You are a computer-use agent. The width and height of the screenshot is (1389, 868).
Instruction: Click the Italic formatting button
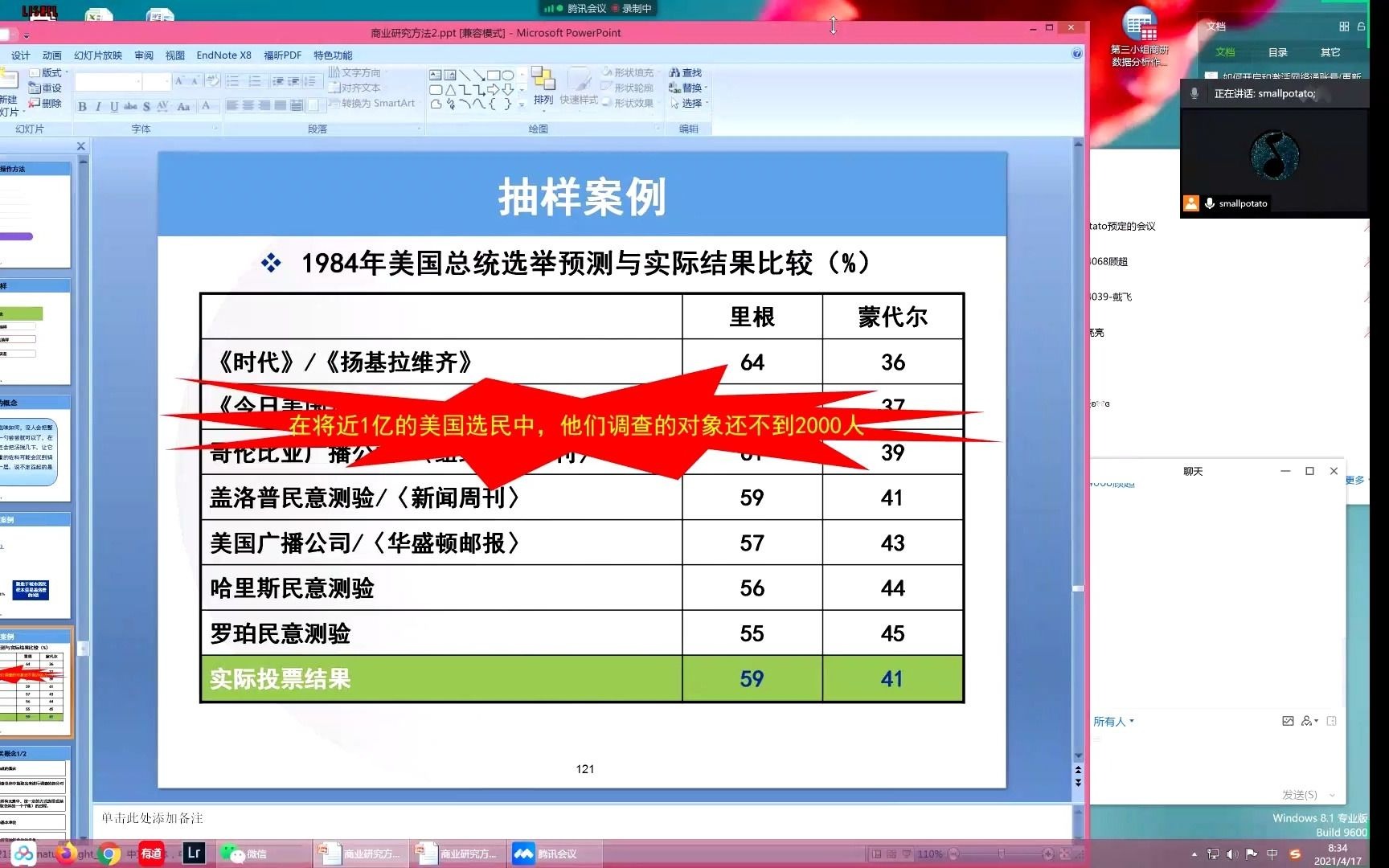(x=98, y=106)
